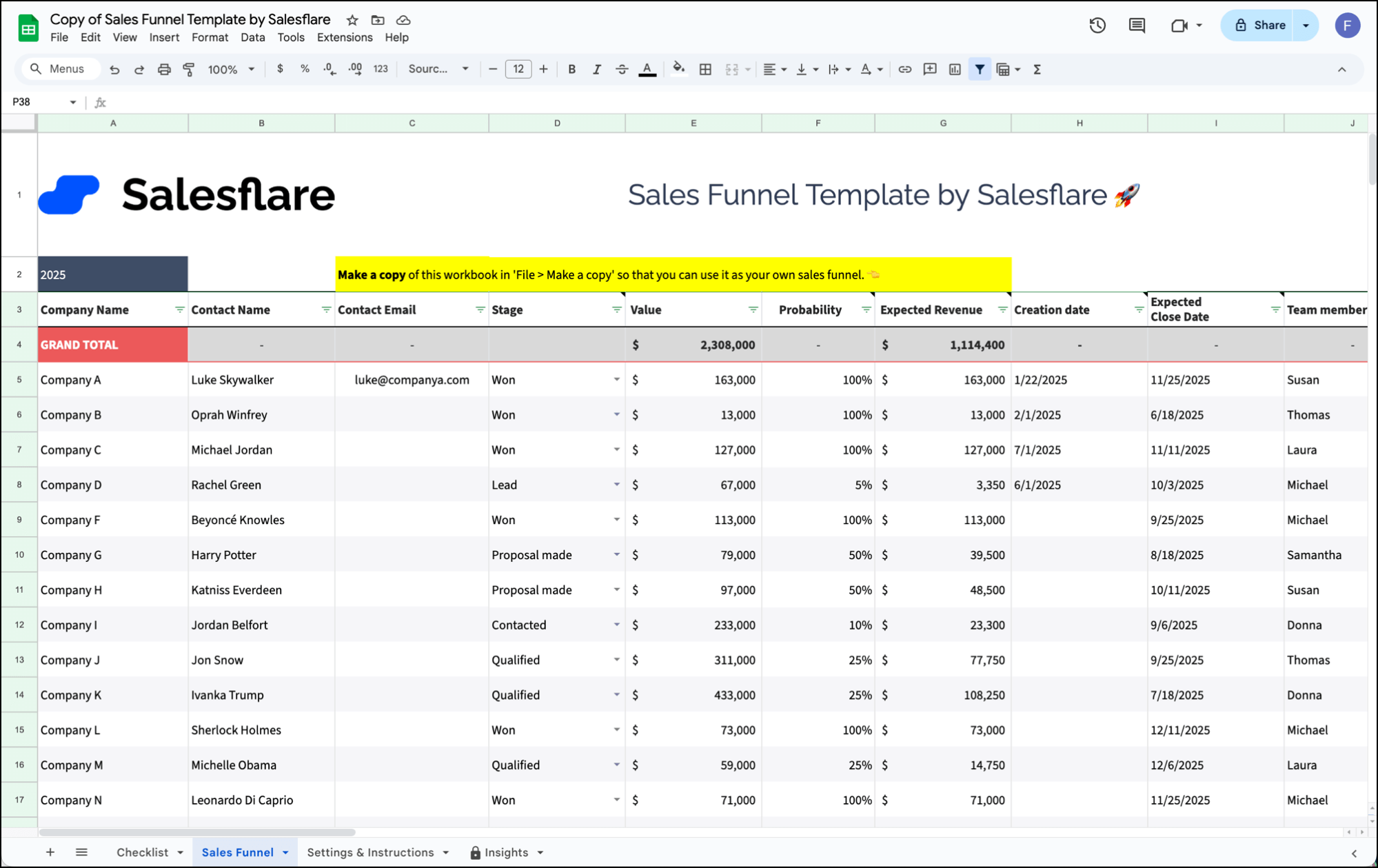Open Share options dropdown arrow
The width and height of the screenshot is (1378, 868).
[x=1306, y=26]
